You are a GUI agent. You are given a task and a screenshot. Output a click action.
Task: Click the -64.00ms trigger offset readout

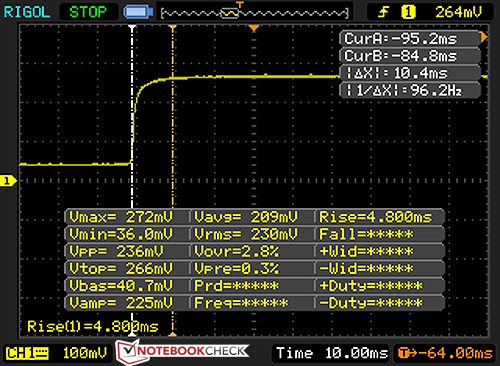445,353
